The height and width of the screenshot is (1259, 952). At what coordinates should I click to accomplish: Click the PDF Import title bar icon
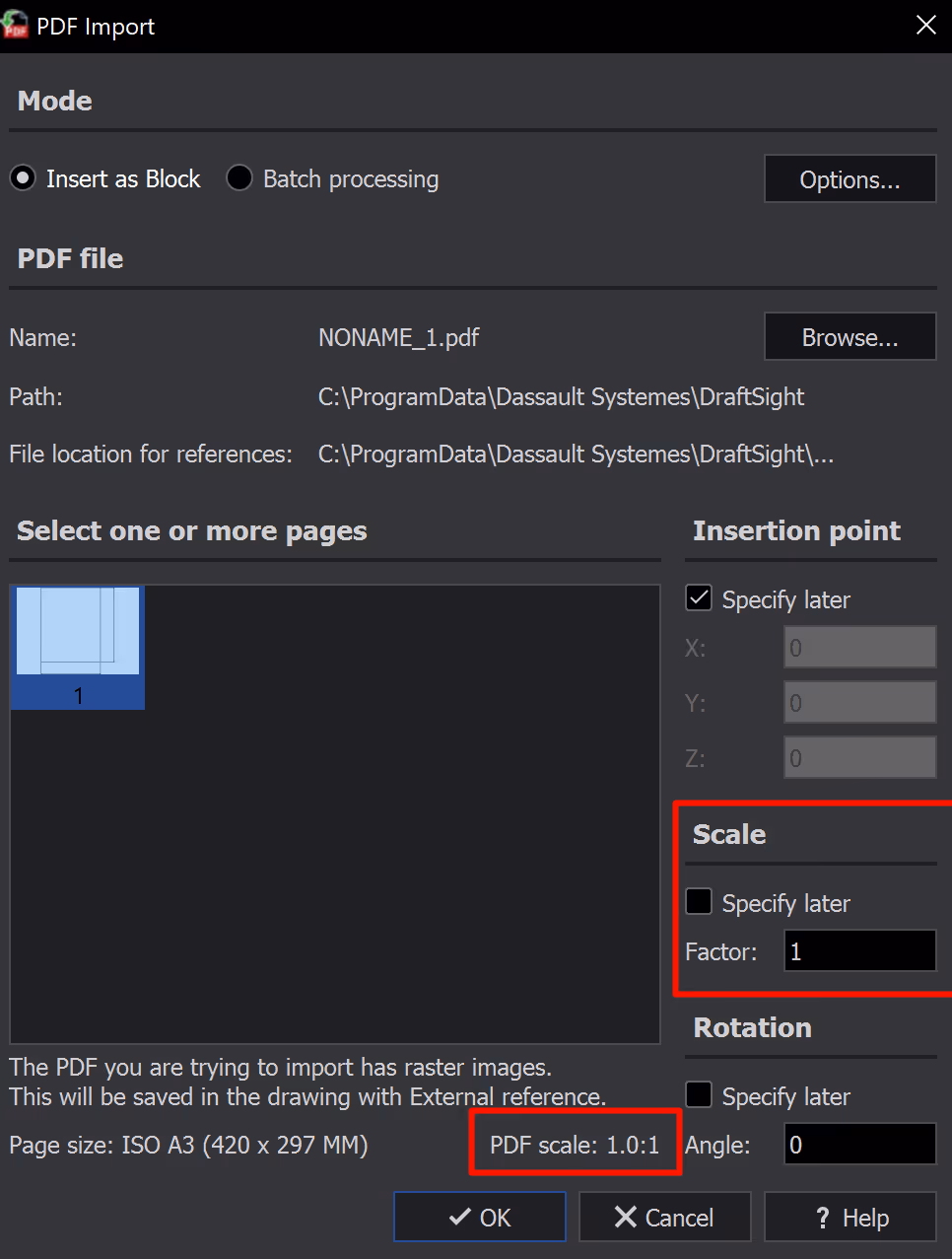(x=15, y=25)
